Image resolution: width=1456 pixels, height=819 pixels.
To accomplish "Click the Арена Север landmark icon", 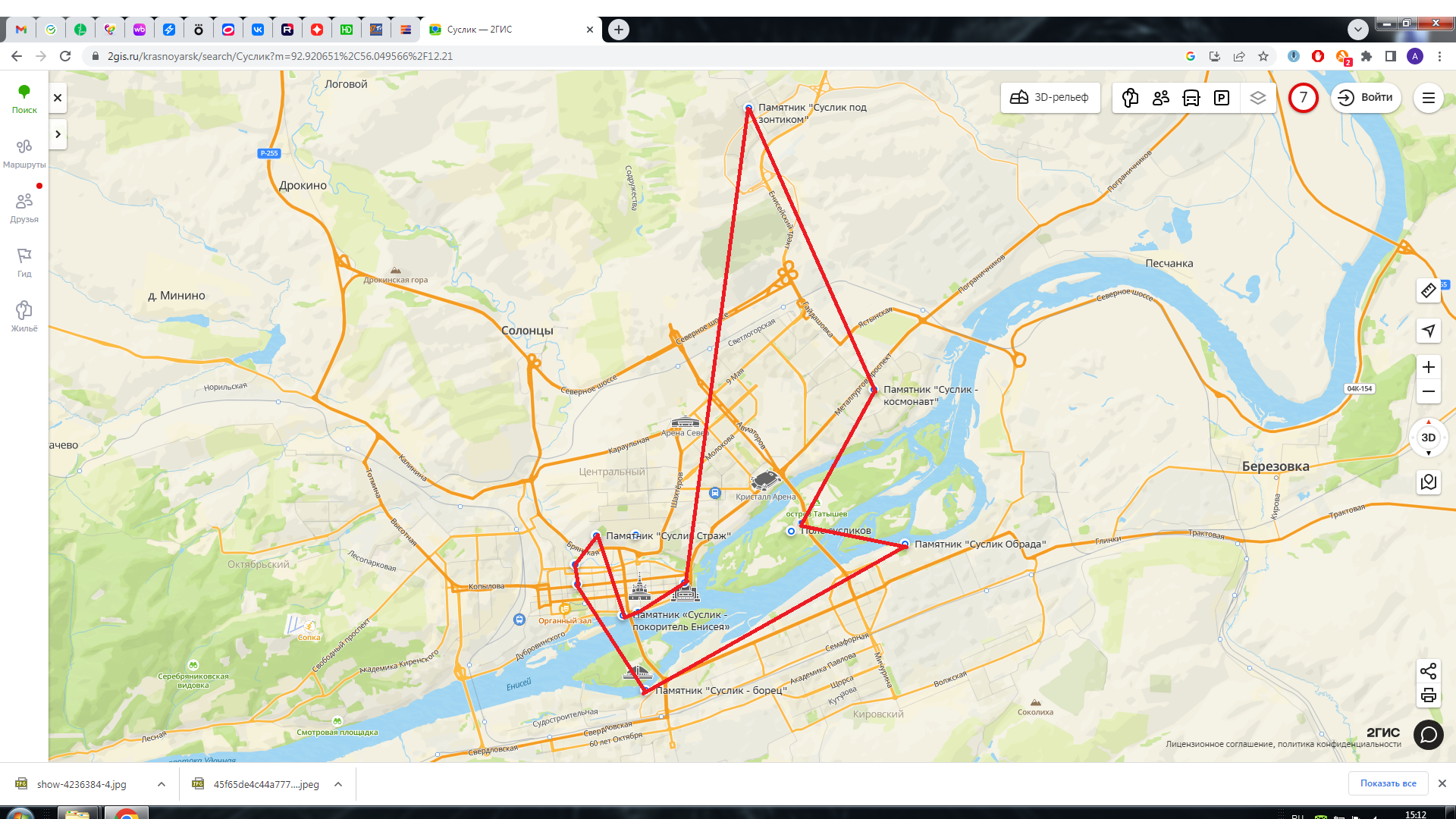I will coord(686,422).
